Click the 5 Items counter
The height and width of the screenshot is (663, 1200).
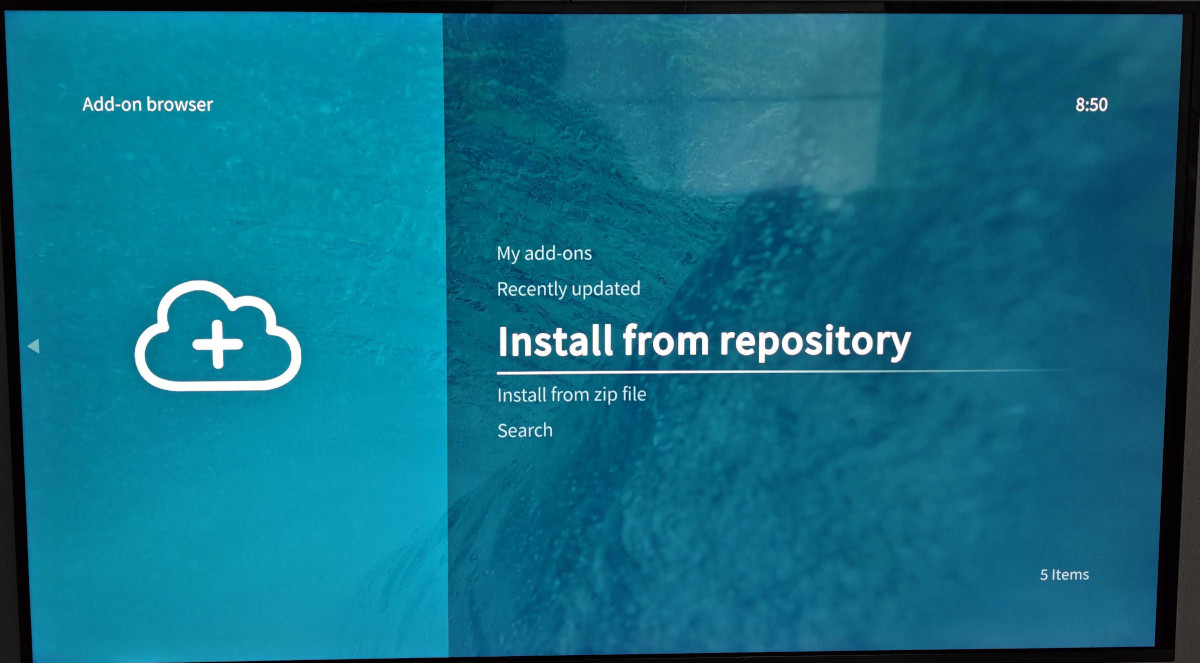1064,575
